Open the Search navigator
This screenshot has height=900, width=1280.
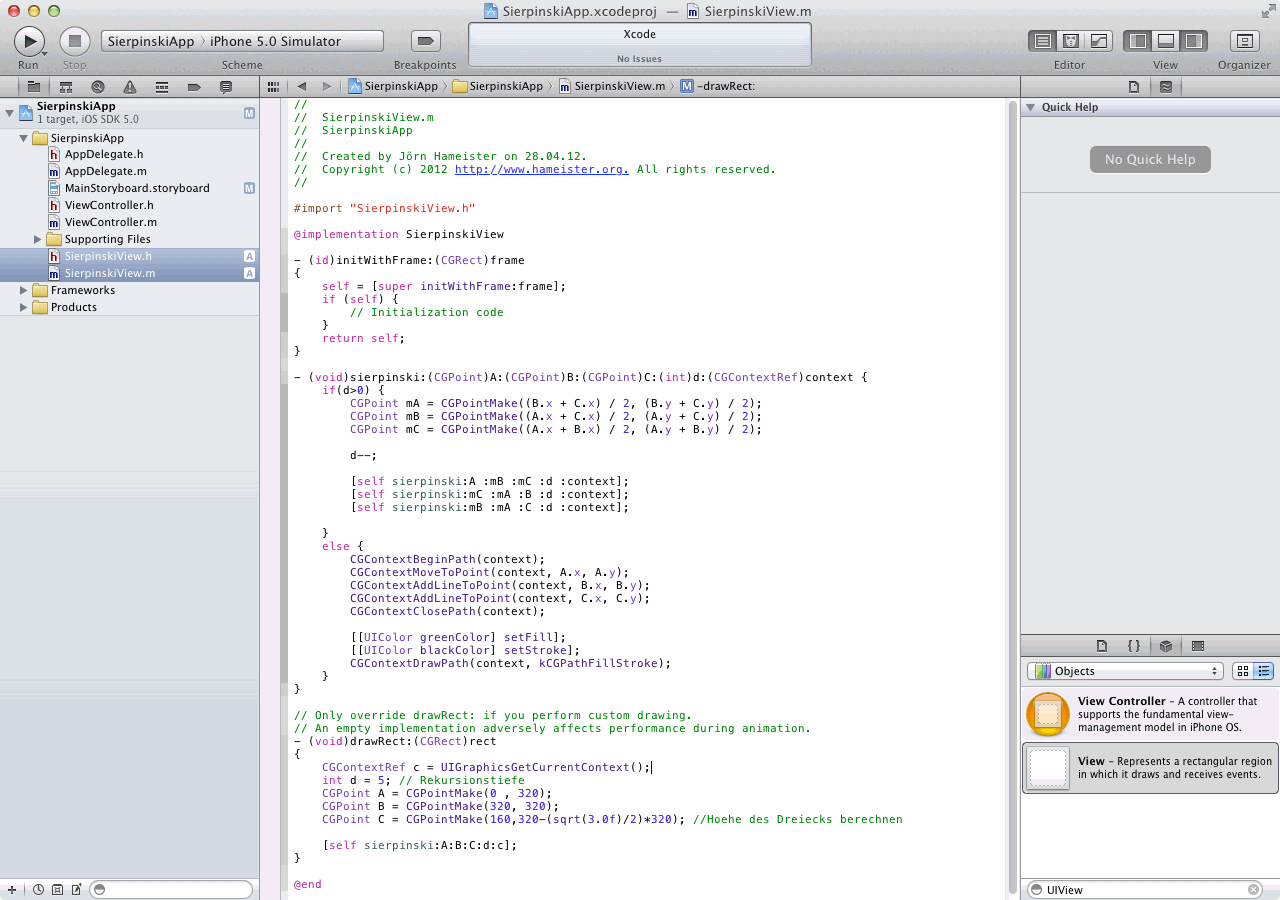tap(98, 87)
